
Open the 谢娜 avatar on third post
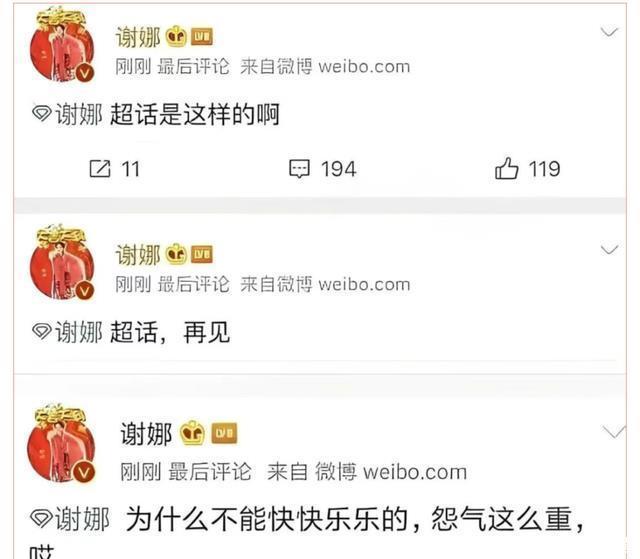click(x=61, y=443)
